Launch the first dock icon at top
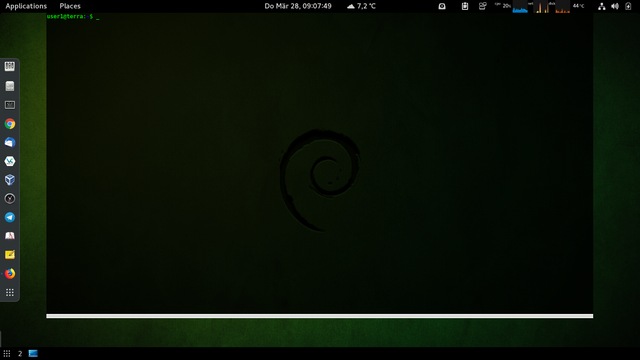640x360 pixels. pyautogui.click(x=10, y=67)
